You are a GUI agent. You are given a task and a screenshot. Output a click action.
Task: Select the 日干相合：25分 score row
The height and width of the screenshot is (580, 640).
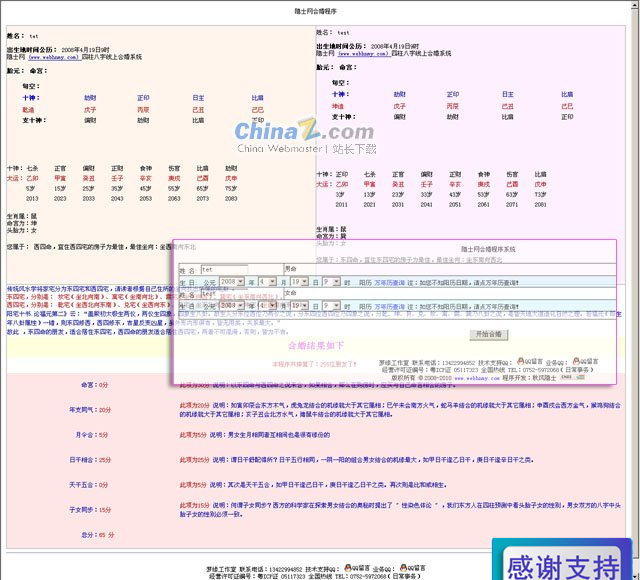(90, 460)
